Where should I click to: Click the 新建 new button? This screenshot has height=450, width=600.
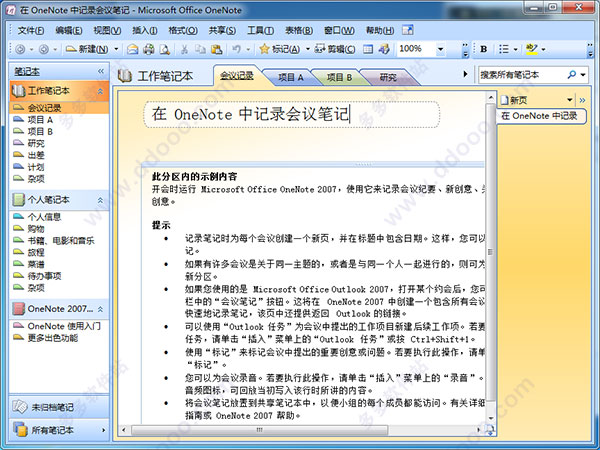[x=87, y=49]
